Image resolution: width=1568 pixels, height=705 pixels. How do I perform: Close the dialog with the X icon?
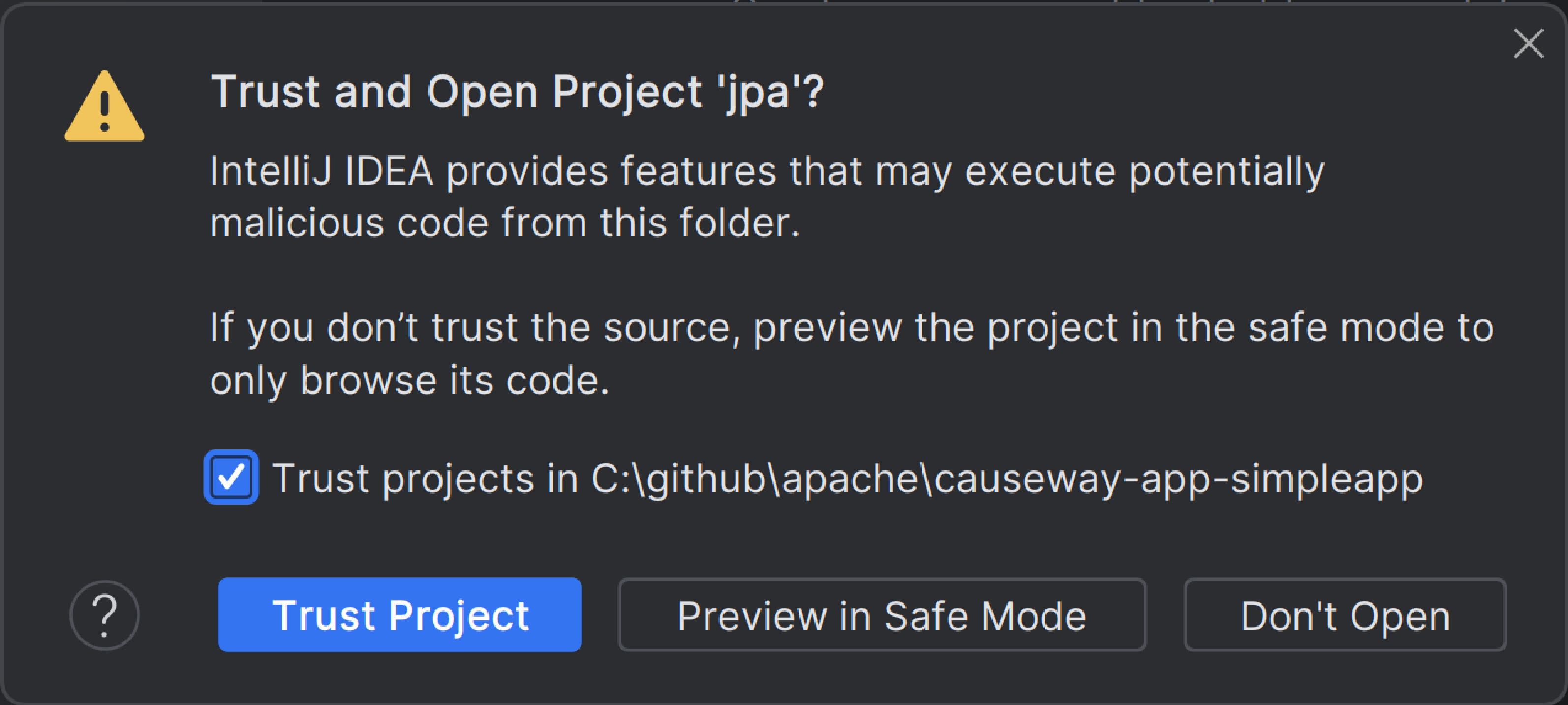click(1529, 43)
